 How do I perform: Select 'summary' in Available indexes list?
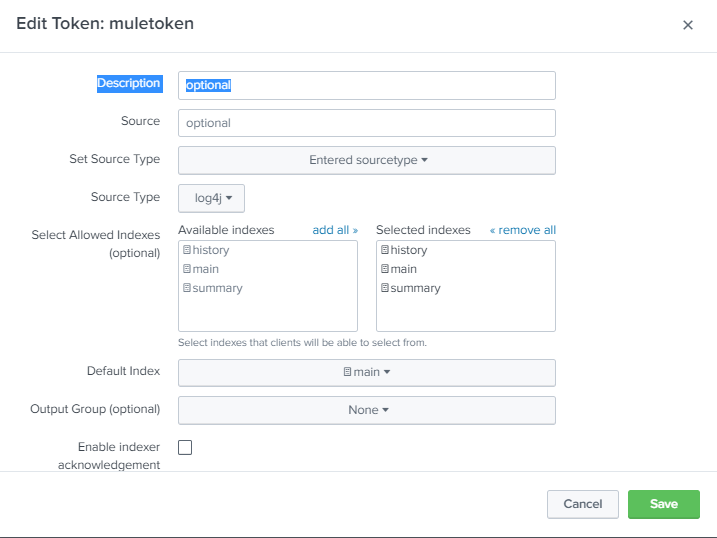pos(218,288)
